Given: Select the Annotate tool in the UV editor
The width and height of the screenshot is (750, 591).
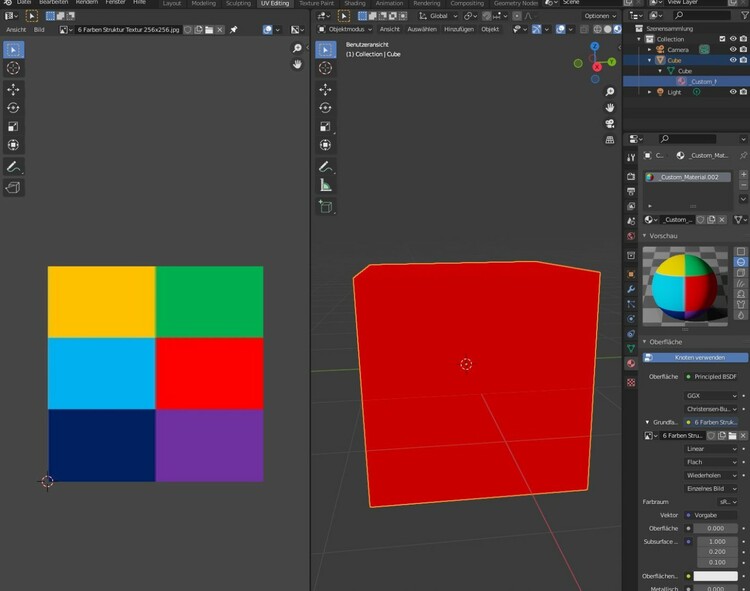Looking at the screenshot, I should [13, 166].
